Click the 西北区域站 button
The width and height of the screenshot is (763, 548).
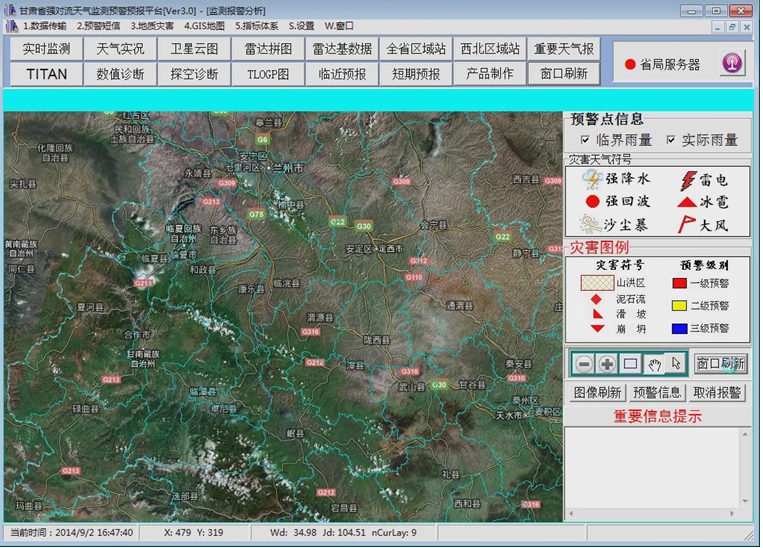pyautogui.click(x=490, y=49)
